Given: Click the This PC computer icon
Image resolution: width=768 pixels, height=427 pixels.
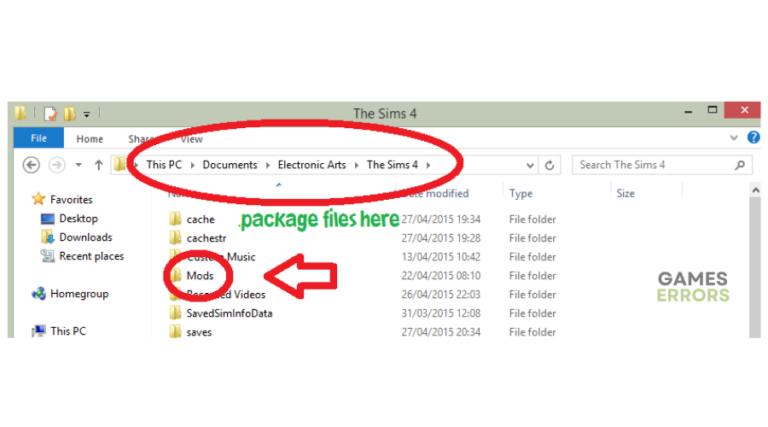Looking at the screenshot, I should coord(39,331).
